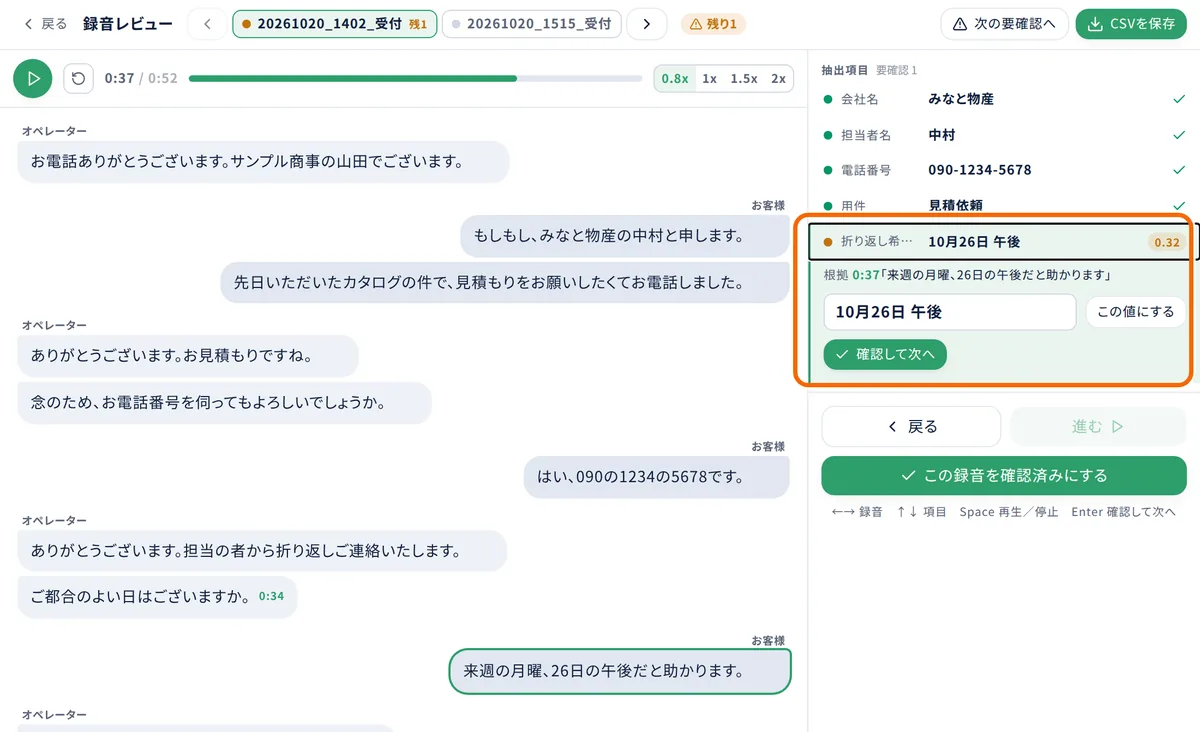This screenshot has width=1200, height=732.
Task: Set playback speed to 1x
Action: coord(709,78)
